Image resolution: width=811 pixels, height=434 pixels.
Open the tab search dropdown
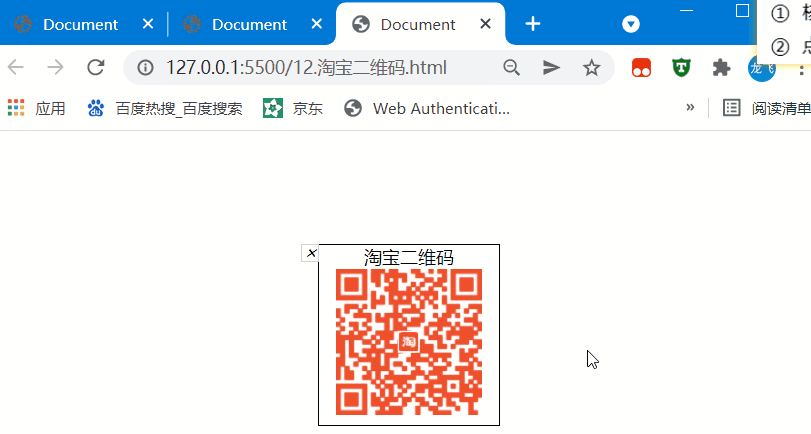630,24
